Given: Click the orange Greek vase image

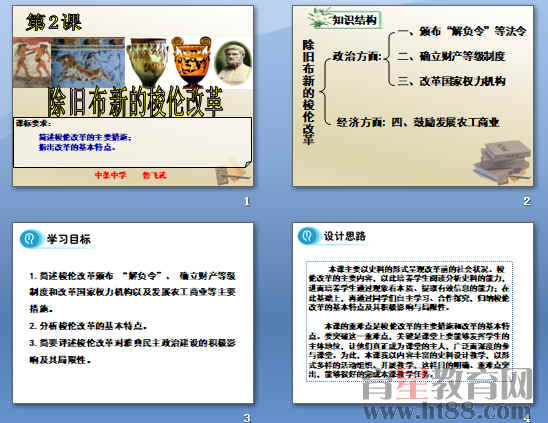Looking at the screenshot, I should pyautogui.click(x=191, y=61).
